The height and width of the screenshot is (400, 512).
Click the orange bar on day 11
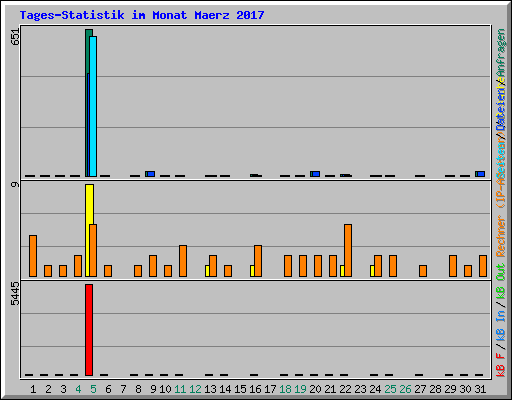click(x=183, y=261)
